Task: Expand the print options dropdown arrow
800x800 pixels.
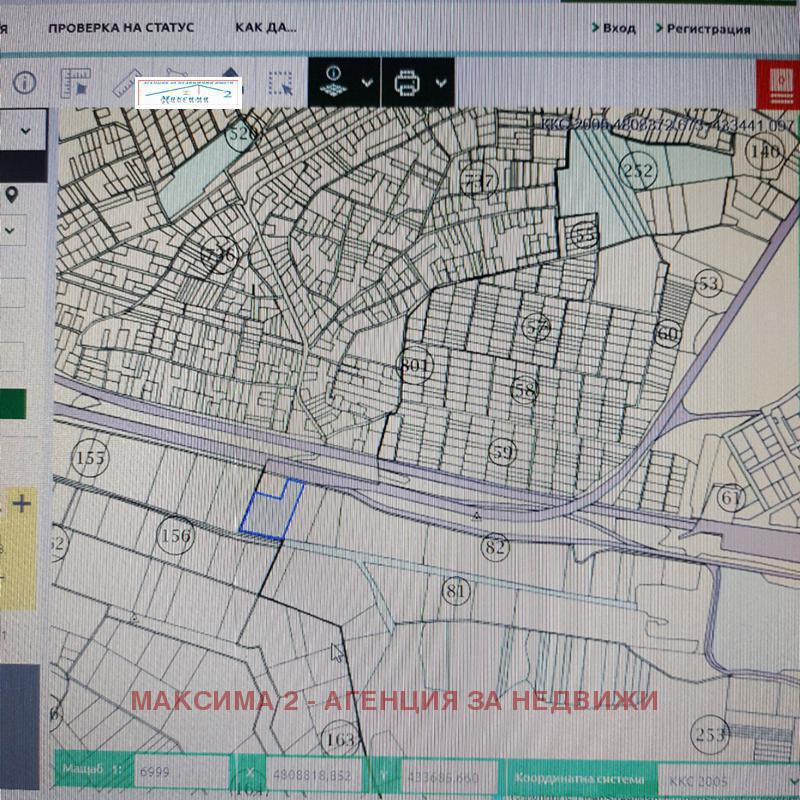Action: click(440, 83)
